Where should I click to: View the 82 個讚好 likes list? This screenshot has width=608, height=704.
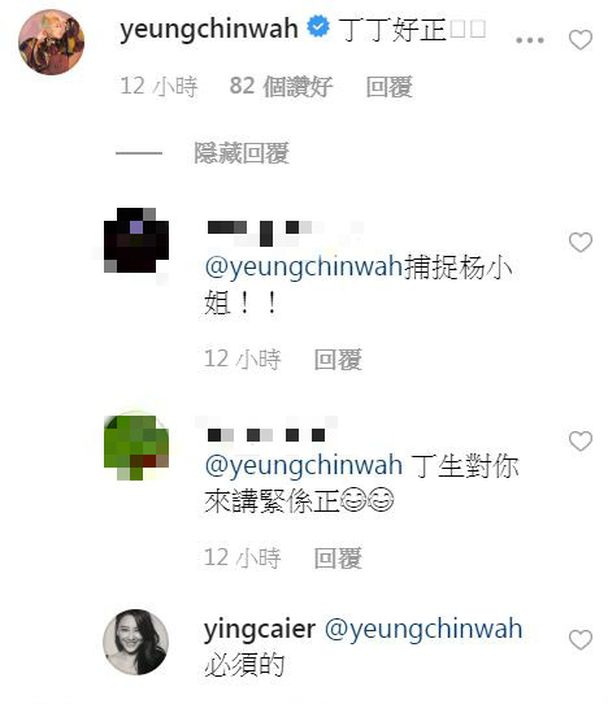click(281, 86)
